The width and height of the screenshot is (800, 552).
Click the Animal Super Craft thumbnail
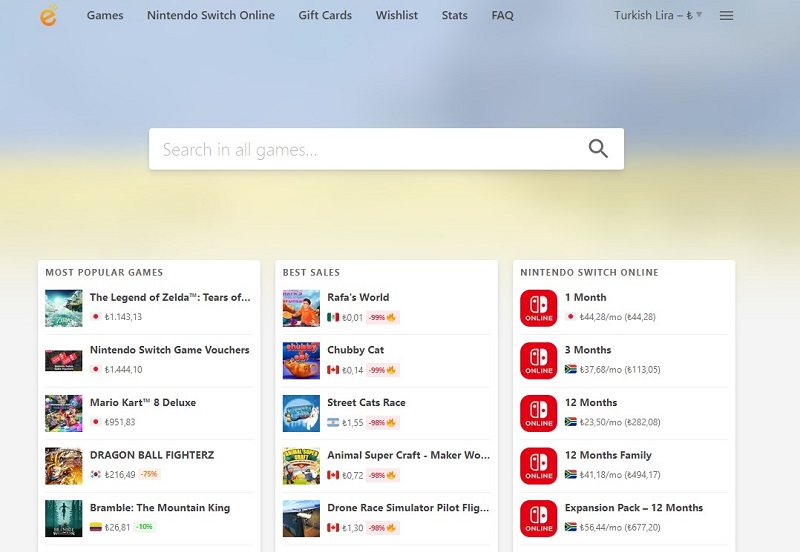coord(302,466)
